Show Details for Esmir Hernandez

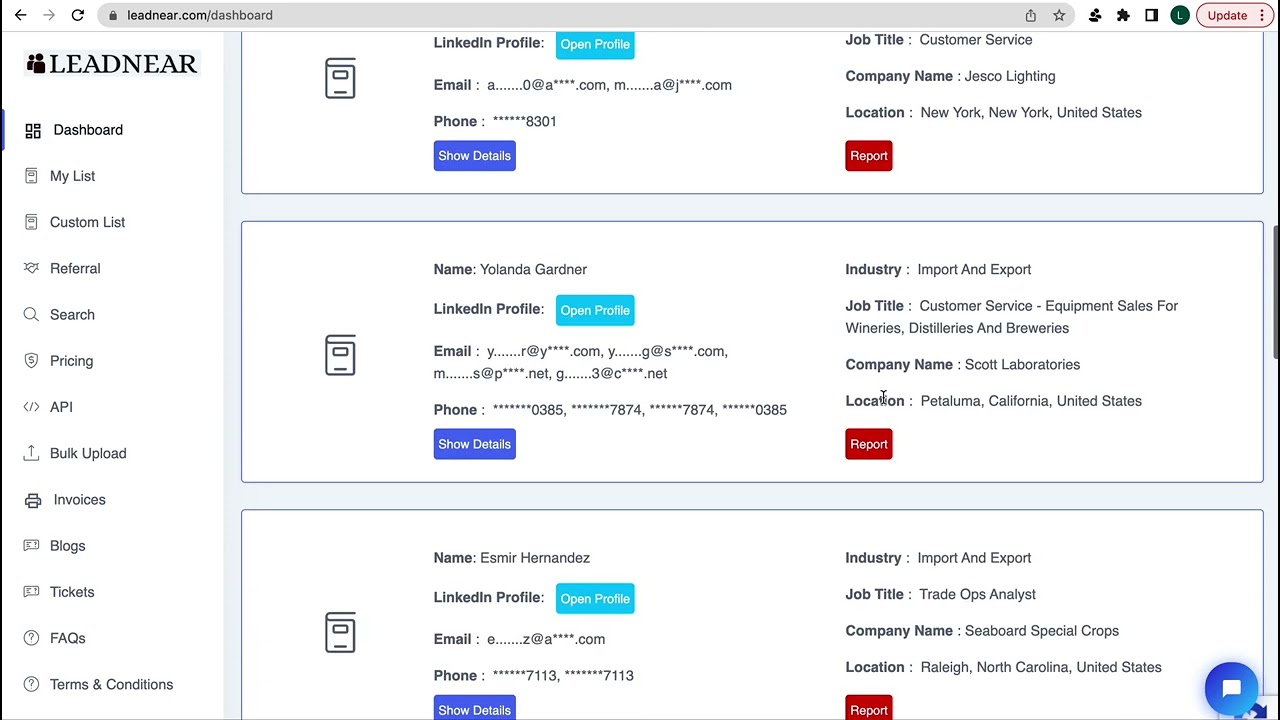474,708
